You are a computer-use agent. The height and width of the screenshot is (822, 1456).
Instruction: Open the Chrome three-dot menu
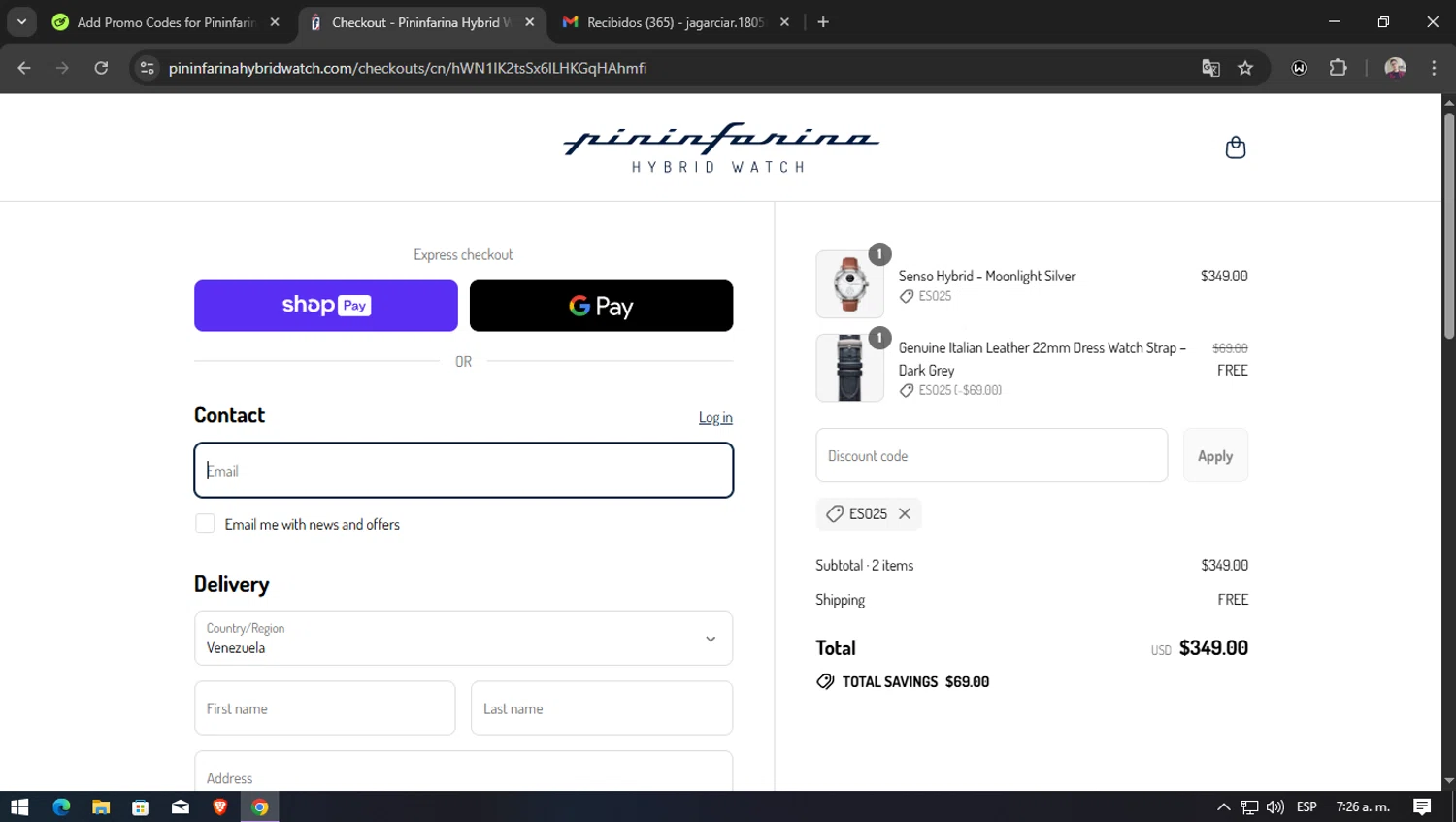pos(1433,68)
